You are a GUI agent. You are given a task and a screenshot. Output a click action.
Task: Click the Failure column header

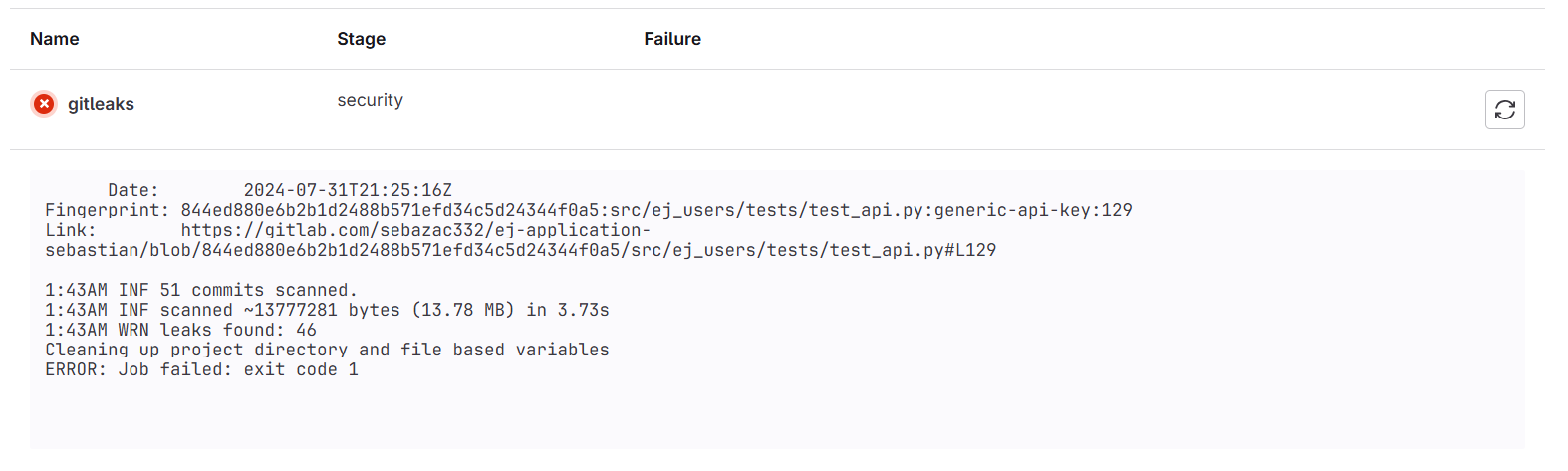tap(672, 39)
